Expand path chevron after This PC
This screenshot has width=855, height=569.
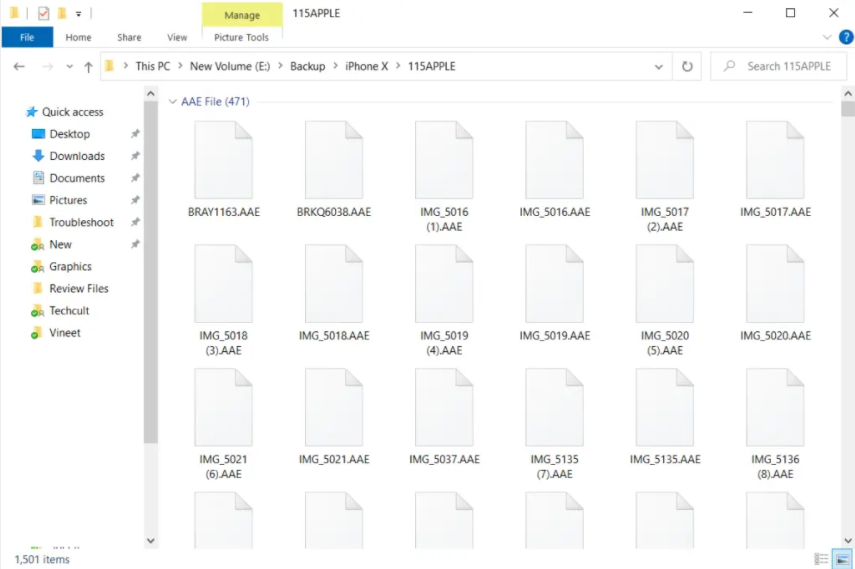tap(180, 66)
